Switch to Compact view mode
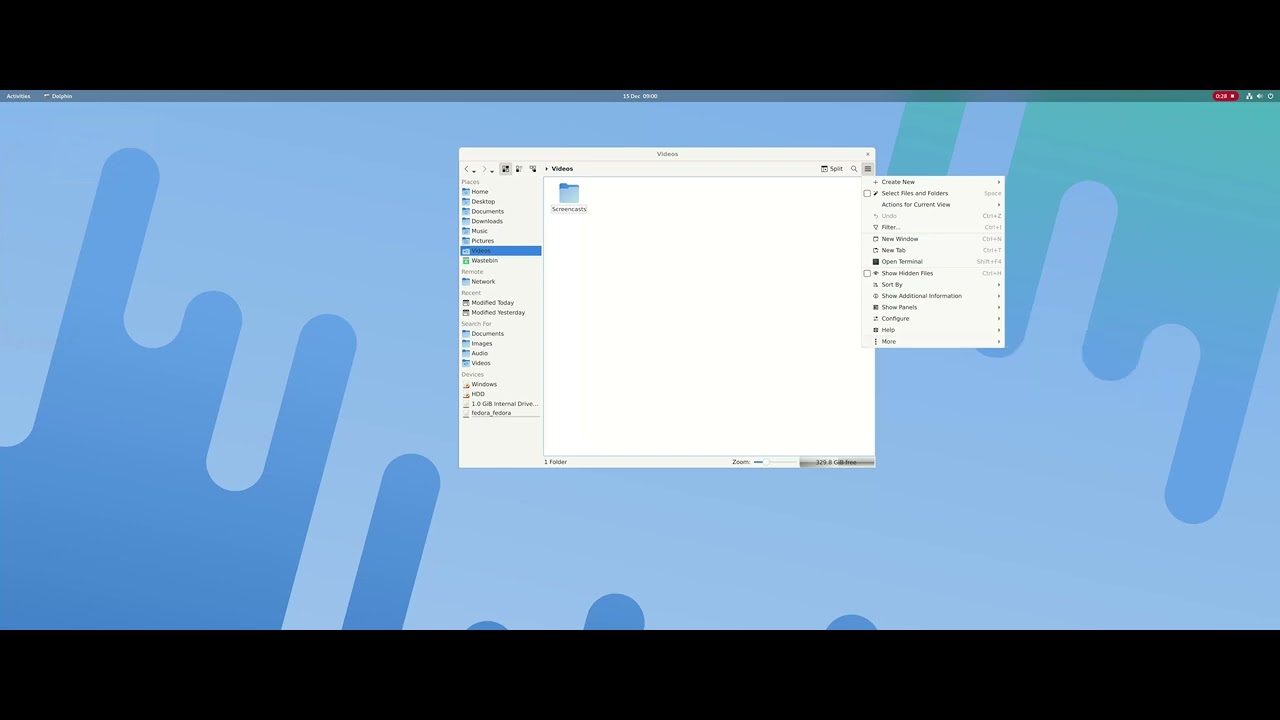This screenshot has height=720, width=1280. [519, 169]
